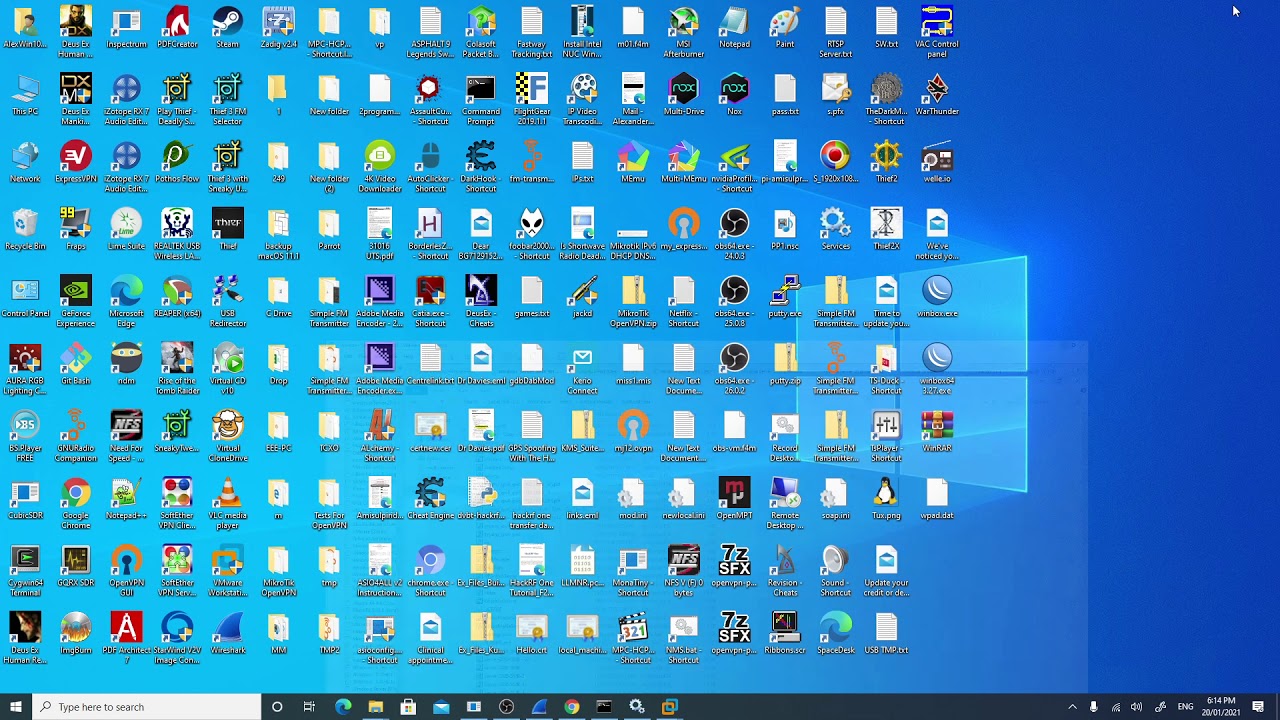The height and width of the screenshot is (720, 1280).
Task: Select the Cygwin64 Terminal desktop shortcut
Action: pos(25,571)
